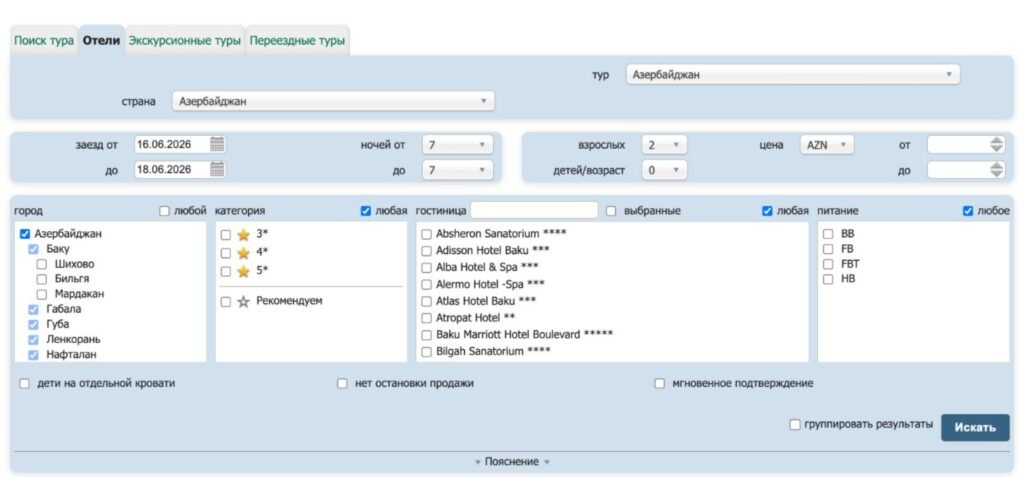Check the Бильгя checkbox
Image resolution: width=1024 pixels, height=477 pixels.
42,279
